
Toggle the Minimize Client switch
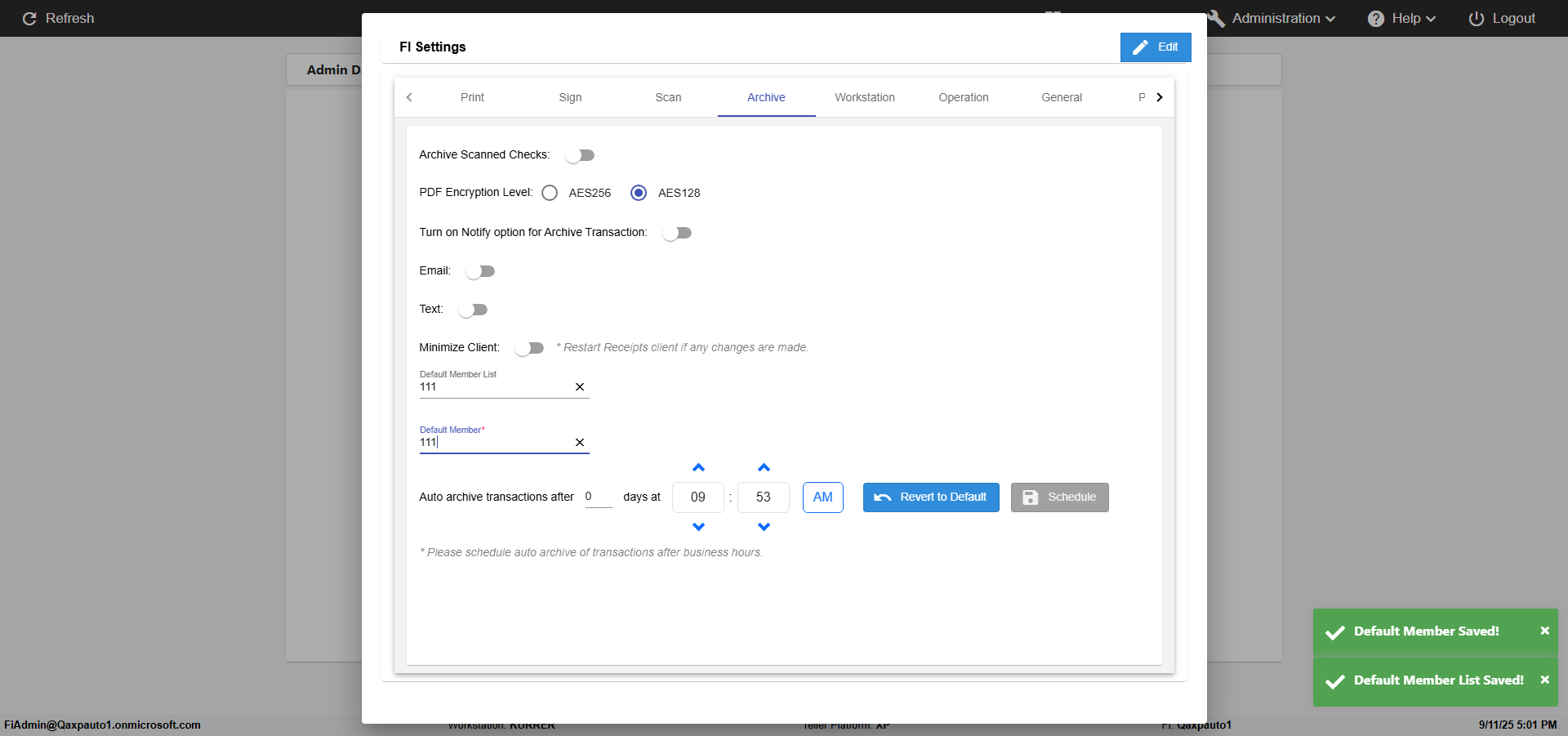(529, 348)
